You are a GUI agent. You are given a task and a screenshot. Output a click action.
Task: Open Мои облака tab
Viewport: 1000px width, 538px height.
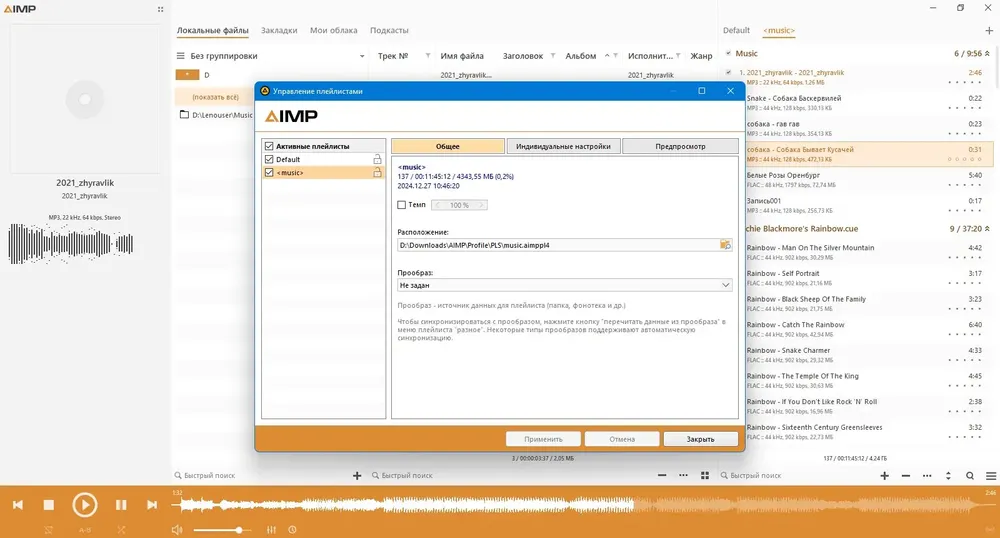click(334, 31)
